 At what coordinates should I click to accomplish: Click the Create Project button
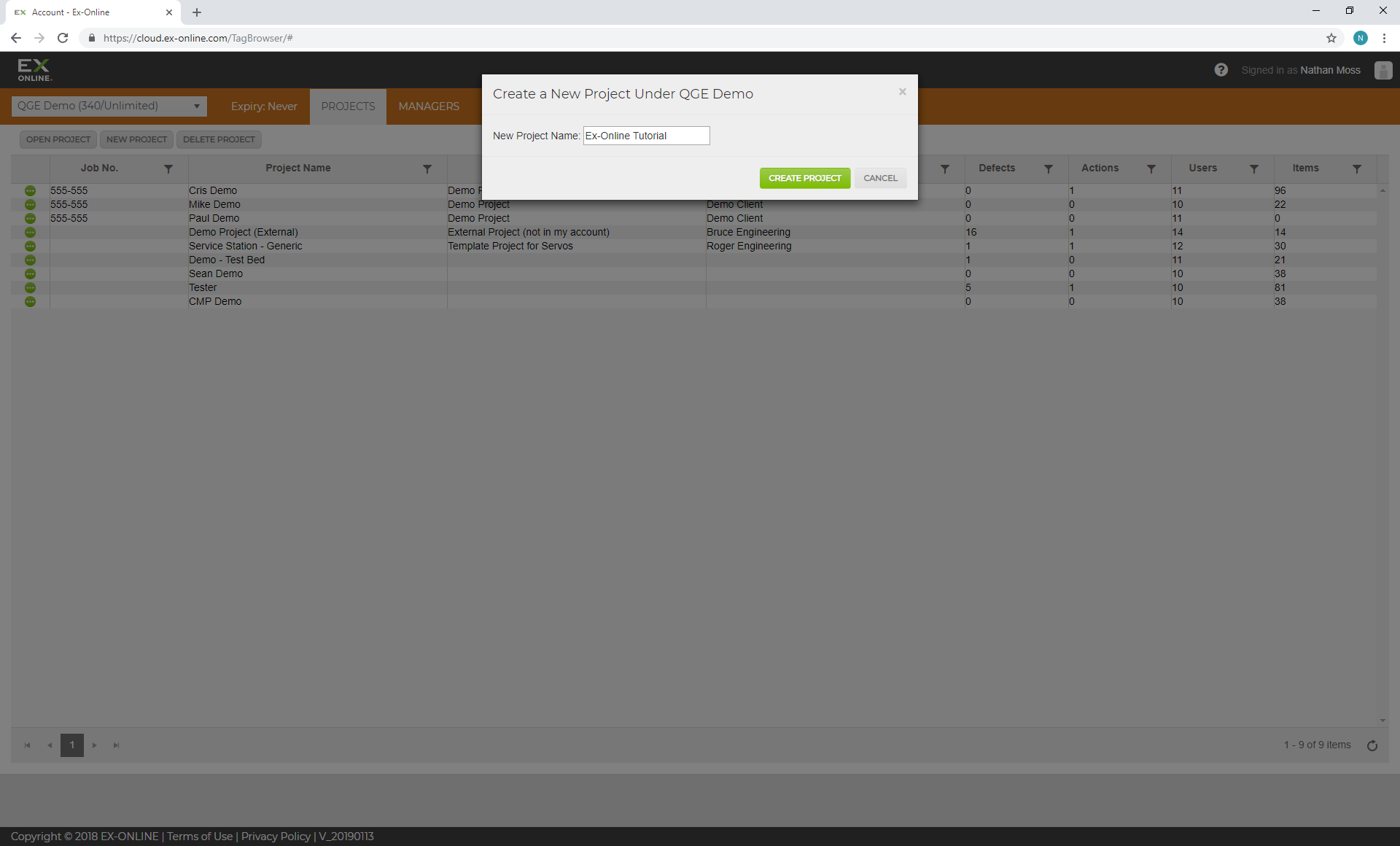coord(804,178)
